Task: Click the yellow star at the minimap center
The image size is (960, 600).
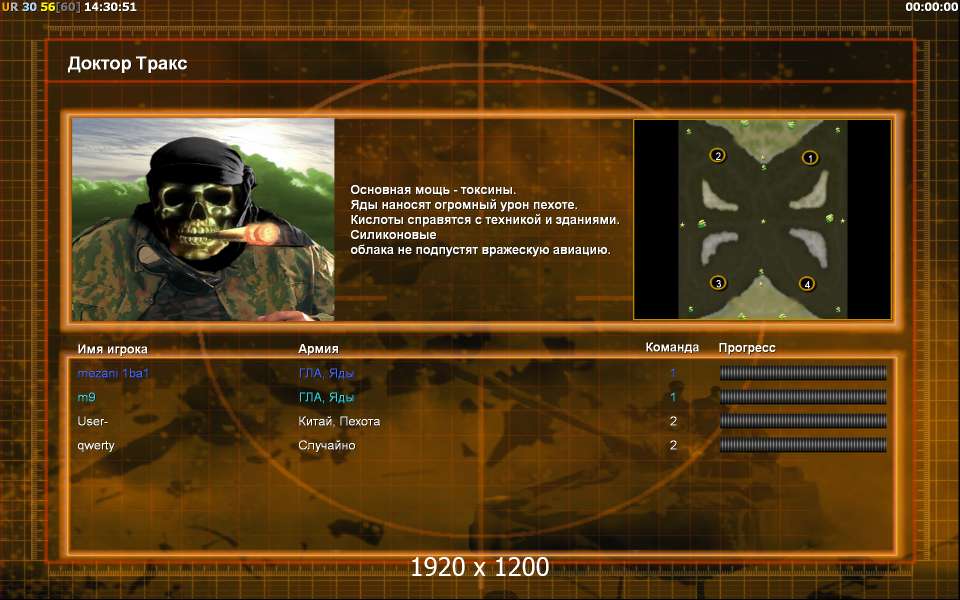Action: tap(763, 221)
